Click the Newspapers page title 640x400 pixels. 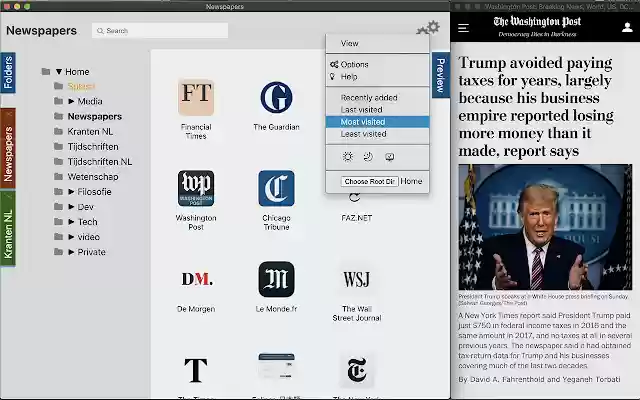[x=41, y=31]
